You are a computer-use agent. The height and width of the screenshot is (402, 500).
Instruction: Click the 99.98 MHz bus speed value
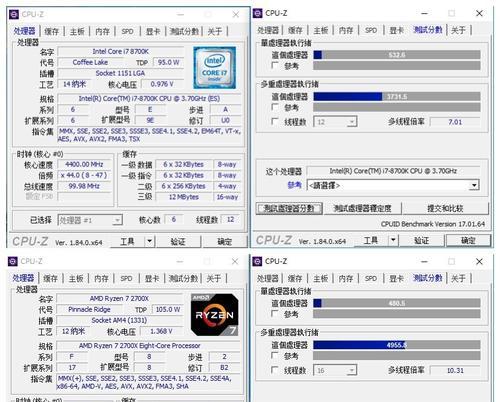[x=84, y=186]
